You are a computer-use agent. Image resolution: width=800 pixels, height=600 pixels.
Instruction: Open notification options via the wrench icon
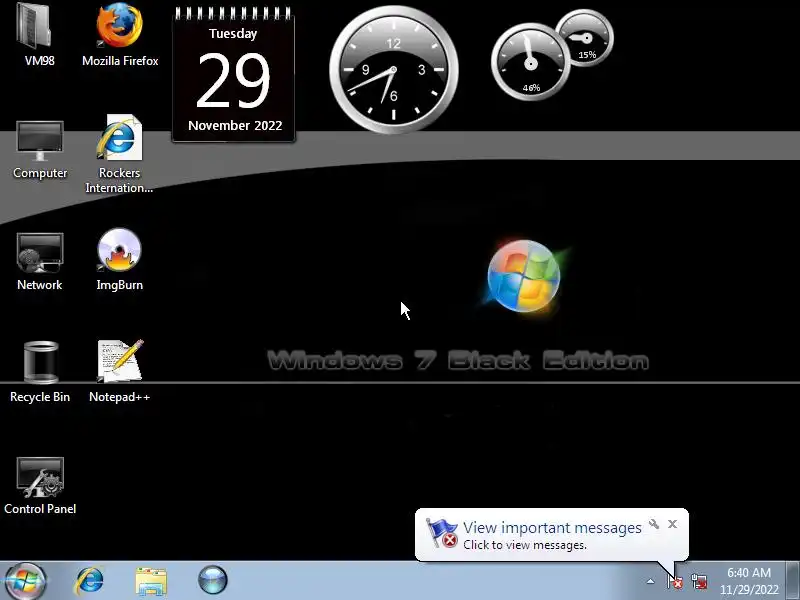pos(654,524)
